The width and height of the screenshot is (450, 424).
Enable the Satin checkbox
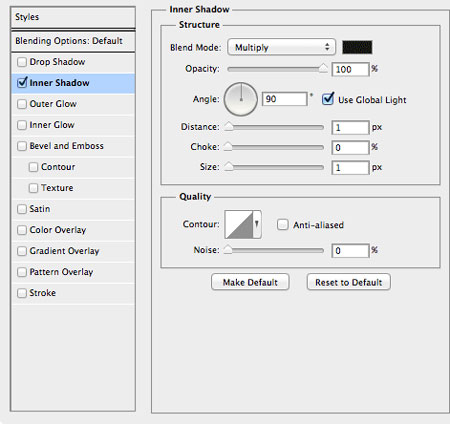click(x=22, y=209)
